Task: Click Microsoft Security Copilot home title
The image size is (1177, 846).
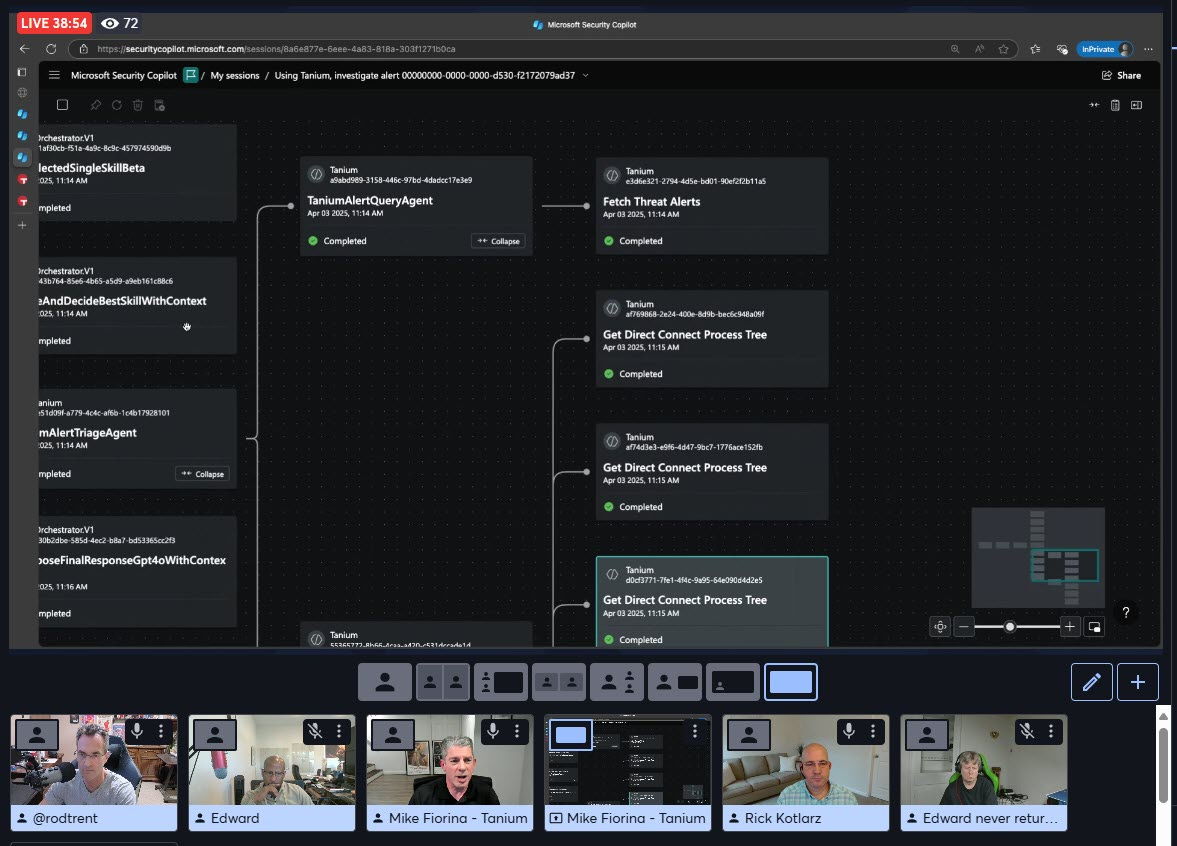Action: (124, 75)
